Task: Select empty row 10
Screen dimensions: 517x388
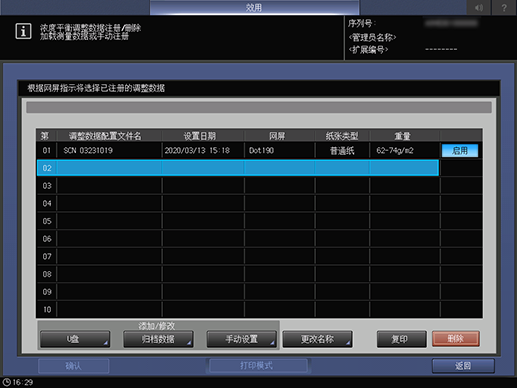Action: pyautogui.click(x=238, y=309)
